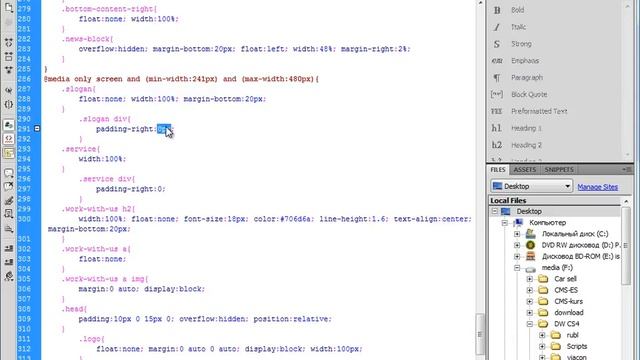Select the Scripts folder
This screenshot has width=640, height=360.
click(576, 347)
